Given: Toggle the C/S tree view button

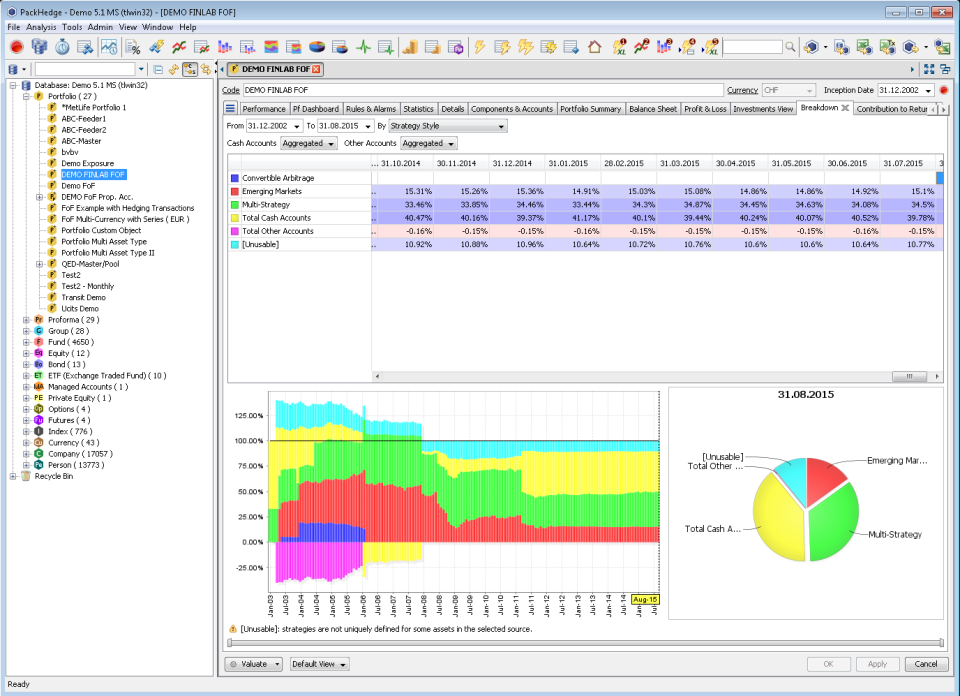Looking at the screenshot, I should [x=190, y=69].
